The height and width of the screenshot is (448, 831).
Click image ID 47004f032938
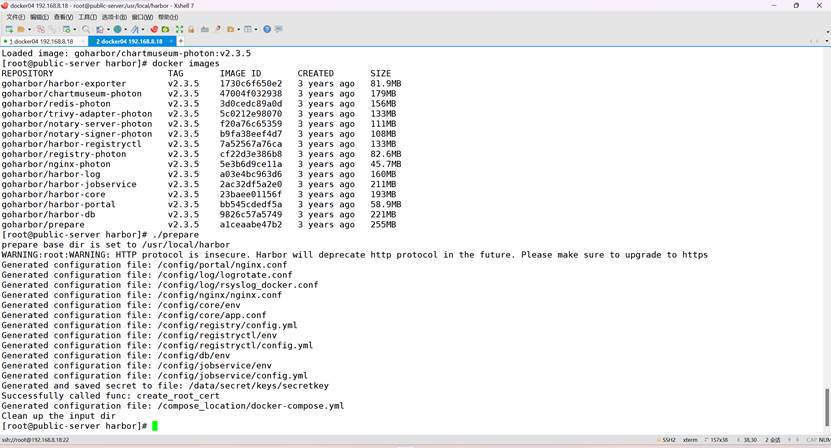(x=251, y=93)
